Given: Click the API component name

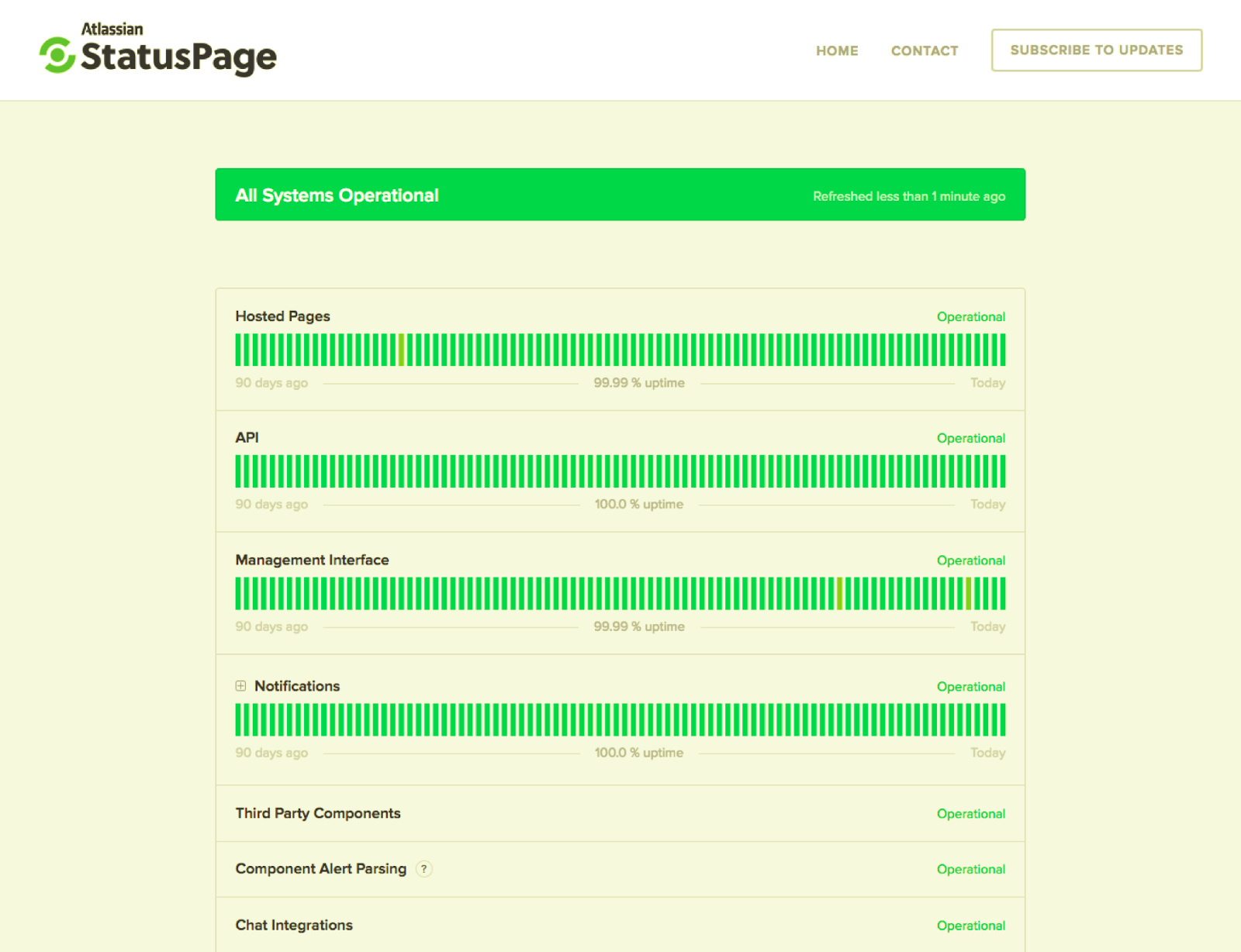Looking at the screenshot, I should tap(247, 437).
